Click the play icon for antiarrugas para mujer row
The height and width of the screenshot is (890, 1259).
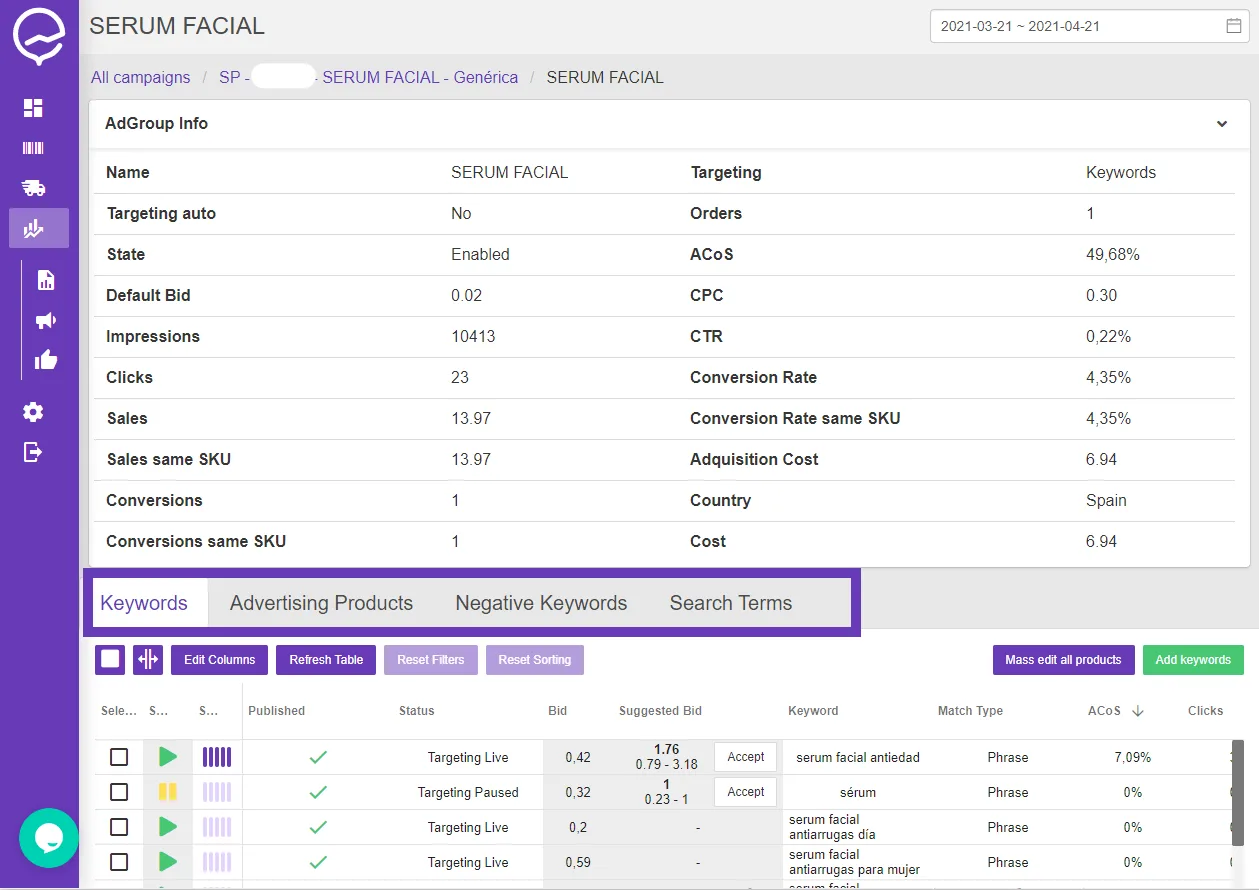pos(168,862)
